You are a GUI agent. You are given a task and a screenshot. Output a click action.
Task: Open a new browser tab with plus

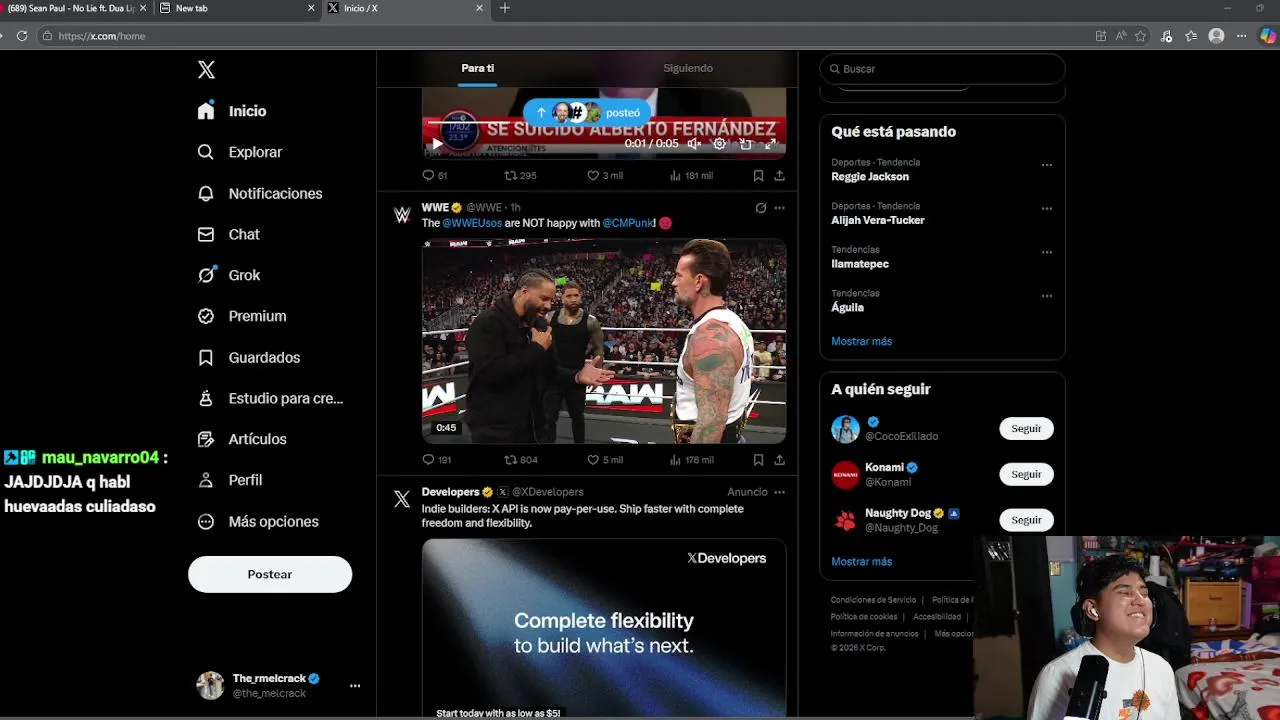coord(504,8)
